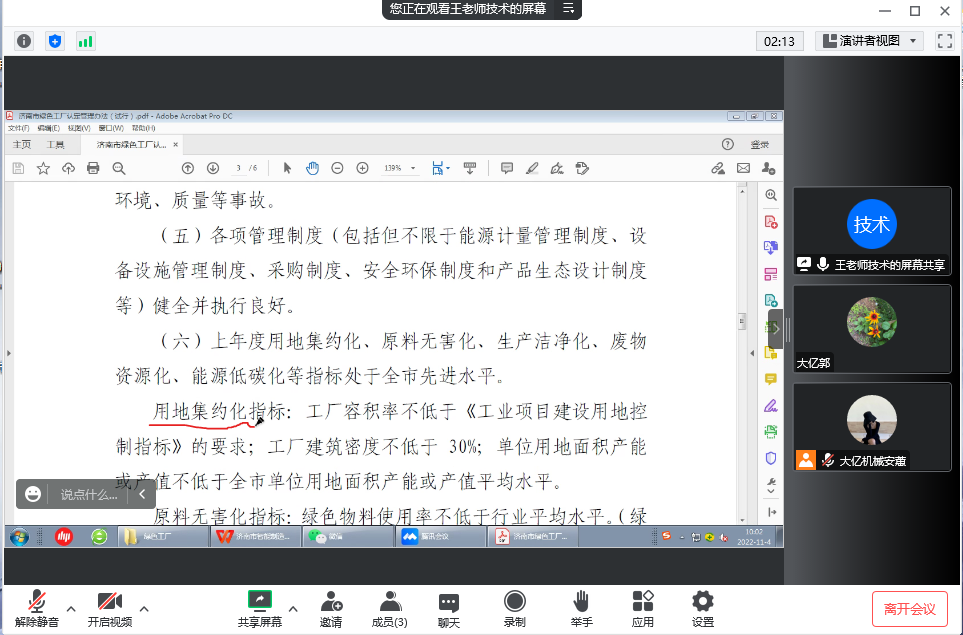963x635 pixels.
Task: Start camera video
Action: pos(110,605)
